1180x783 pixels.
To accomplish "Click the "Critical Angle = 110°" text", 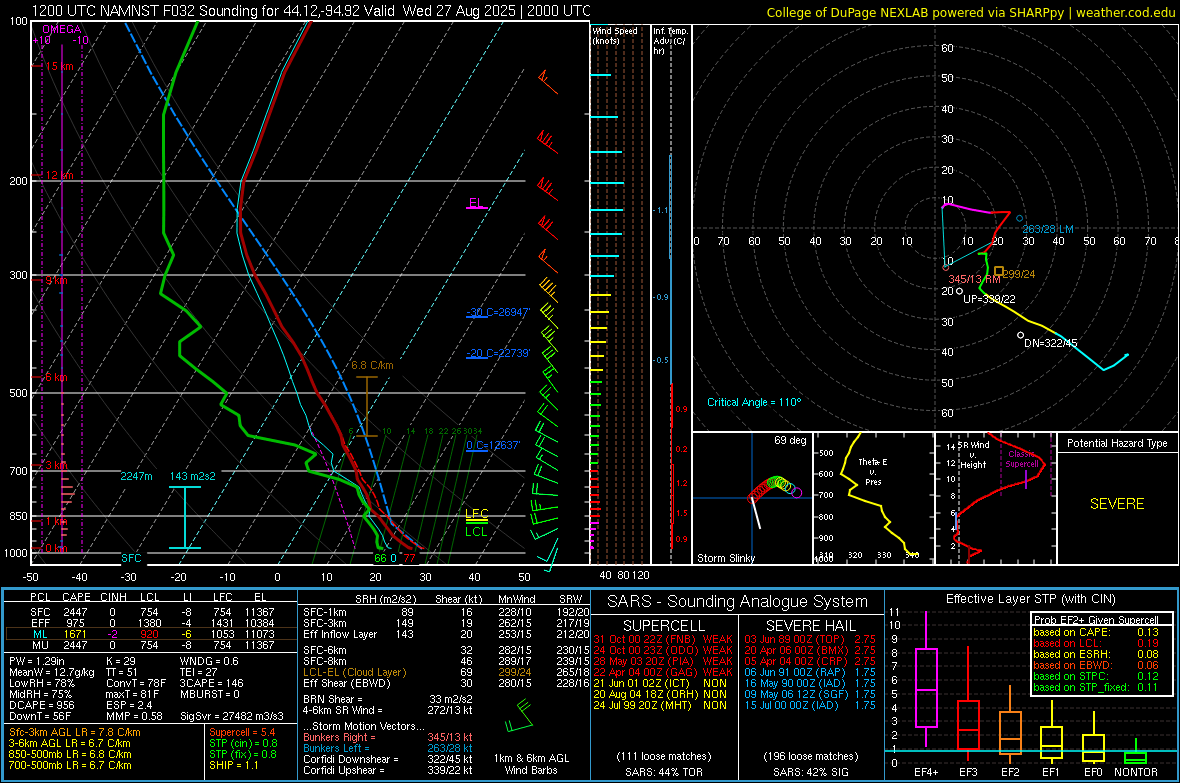I will (754, 402).
